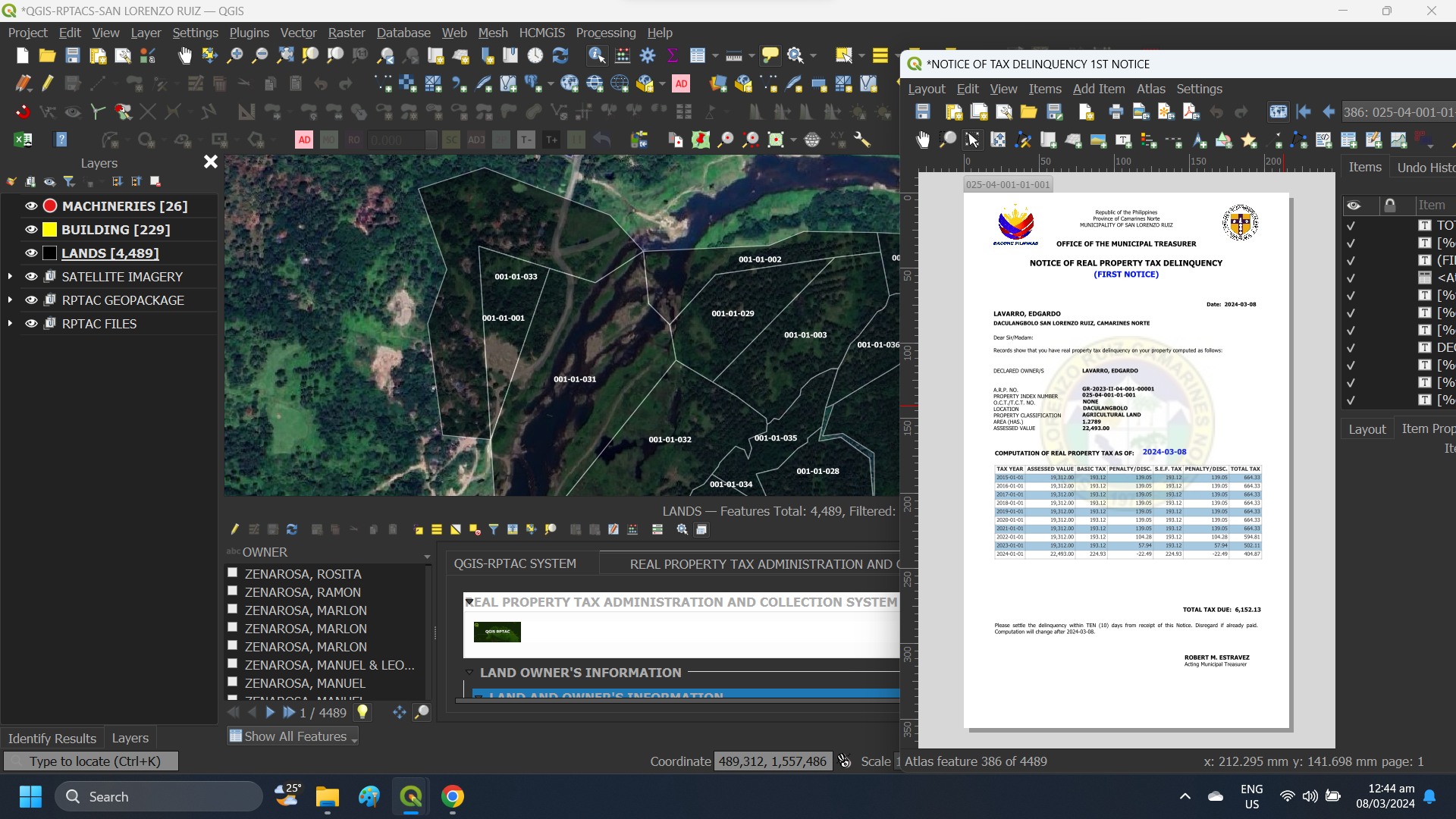Add a new label item to the layout
The height and width of the screenshot is (819, 1456).
pos(1123,140)
